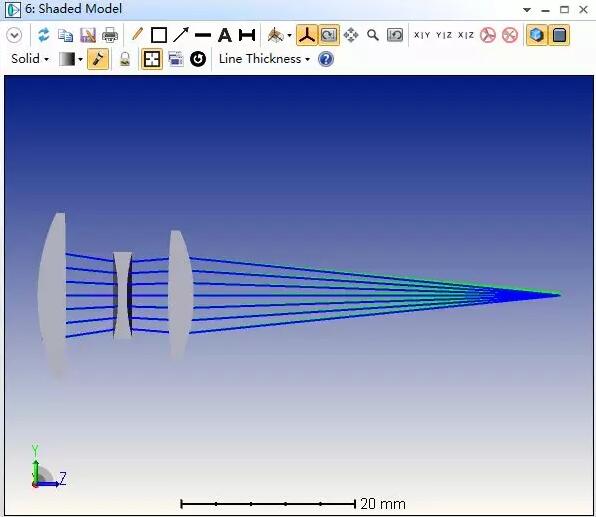Toggle the window lock icon
596x517 pixels.
coord(125,59)
